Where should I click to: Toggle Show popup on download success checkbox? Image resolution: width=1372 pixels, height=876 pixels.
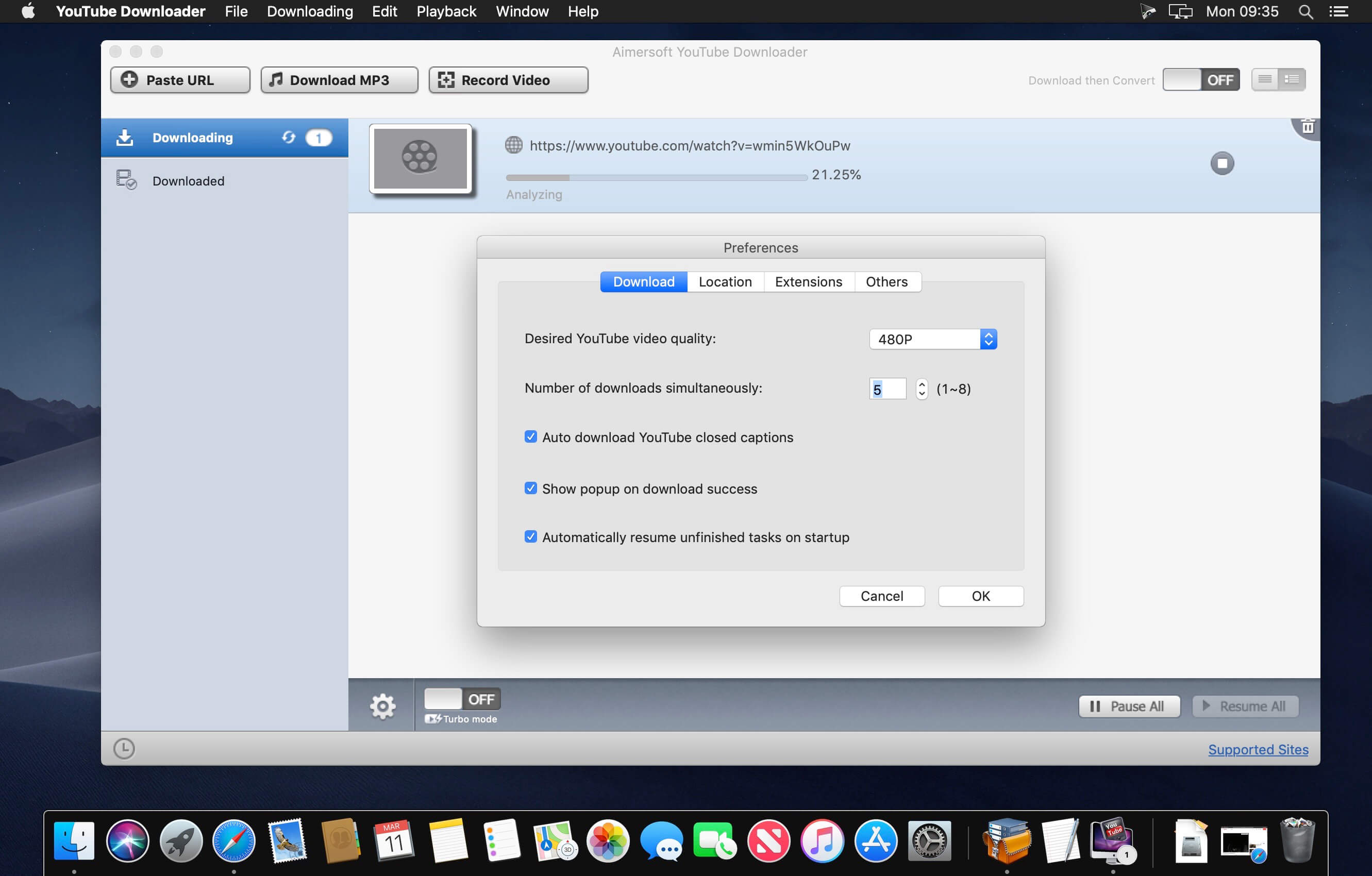coord(530,489)
